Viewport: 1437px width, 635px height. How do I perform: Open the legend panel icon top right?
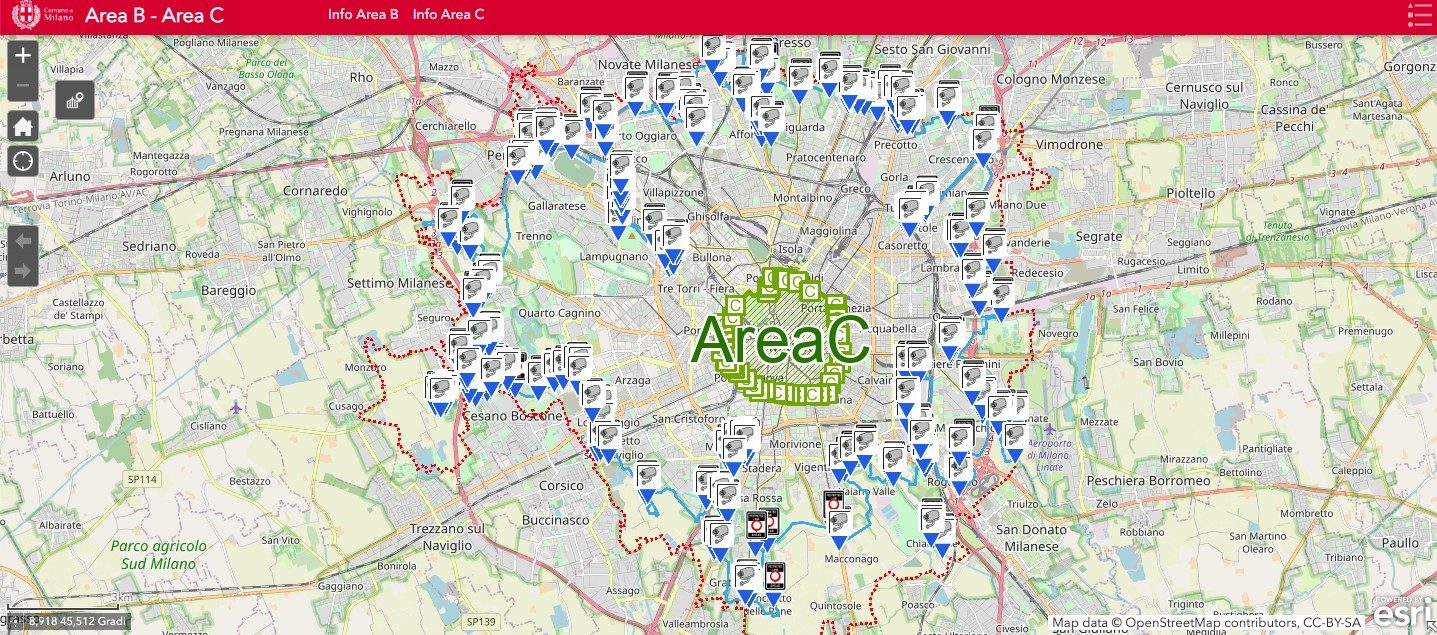(1419, 14)
